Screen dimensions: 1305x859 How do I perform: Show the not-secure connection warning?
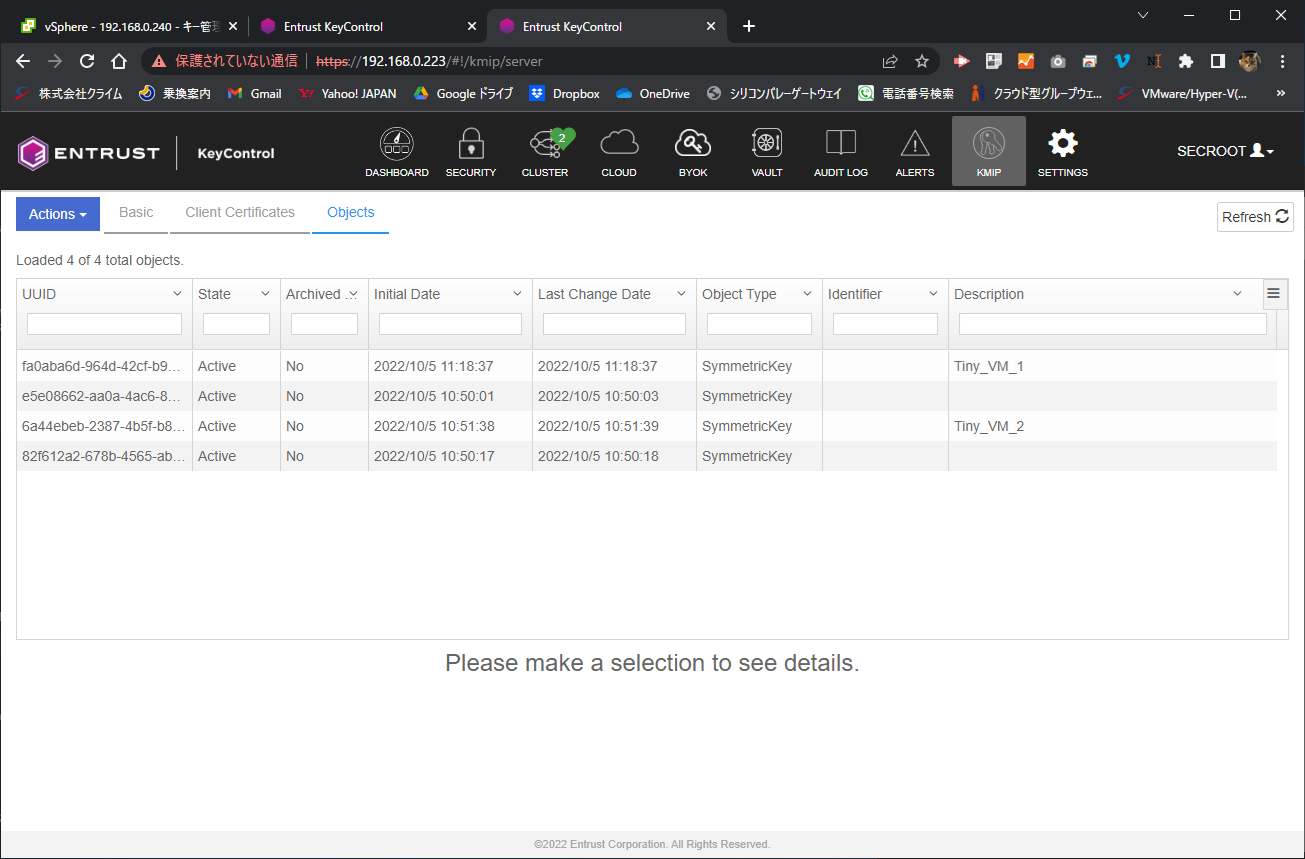click(225, 61)
